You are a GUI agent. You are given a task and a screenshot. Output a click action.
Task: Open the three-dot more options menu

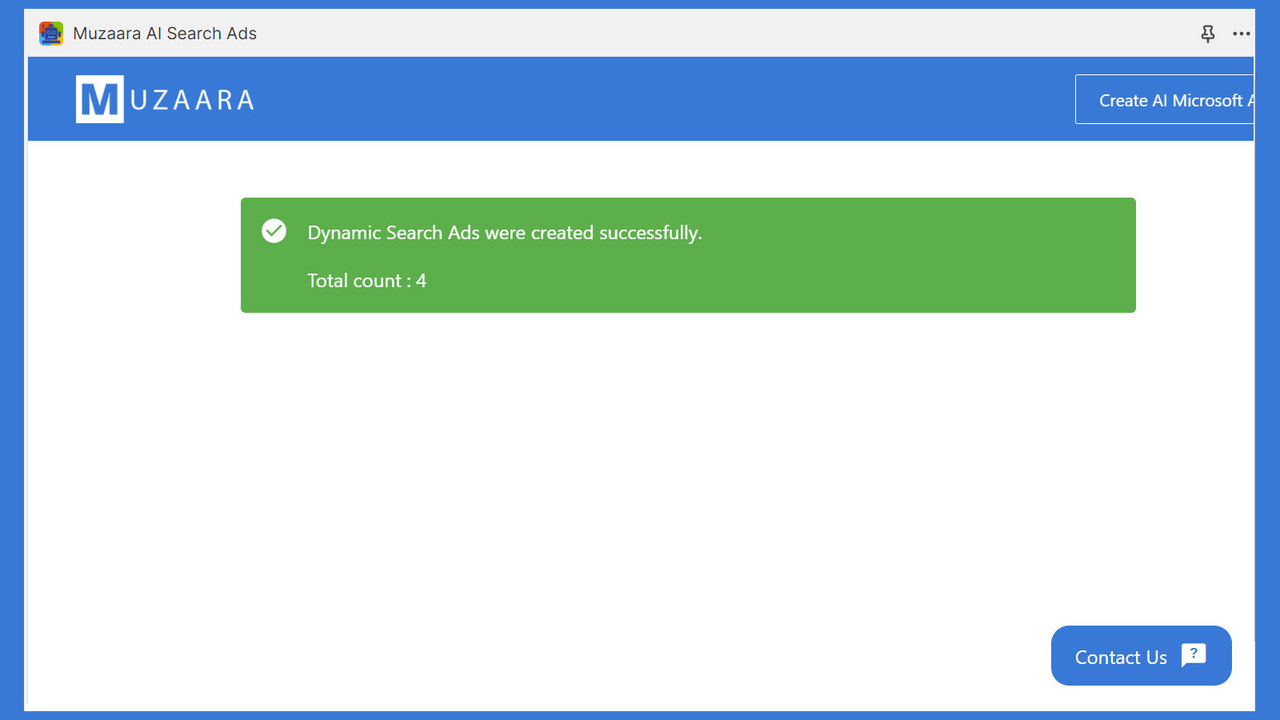tap(1241, 34)
